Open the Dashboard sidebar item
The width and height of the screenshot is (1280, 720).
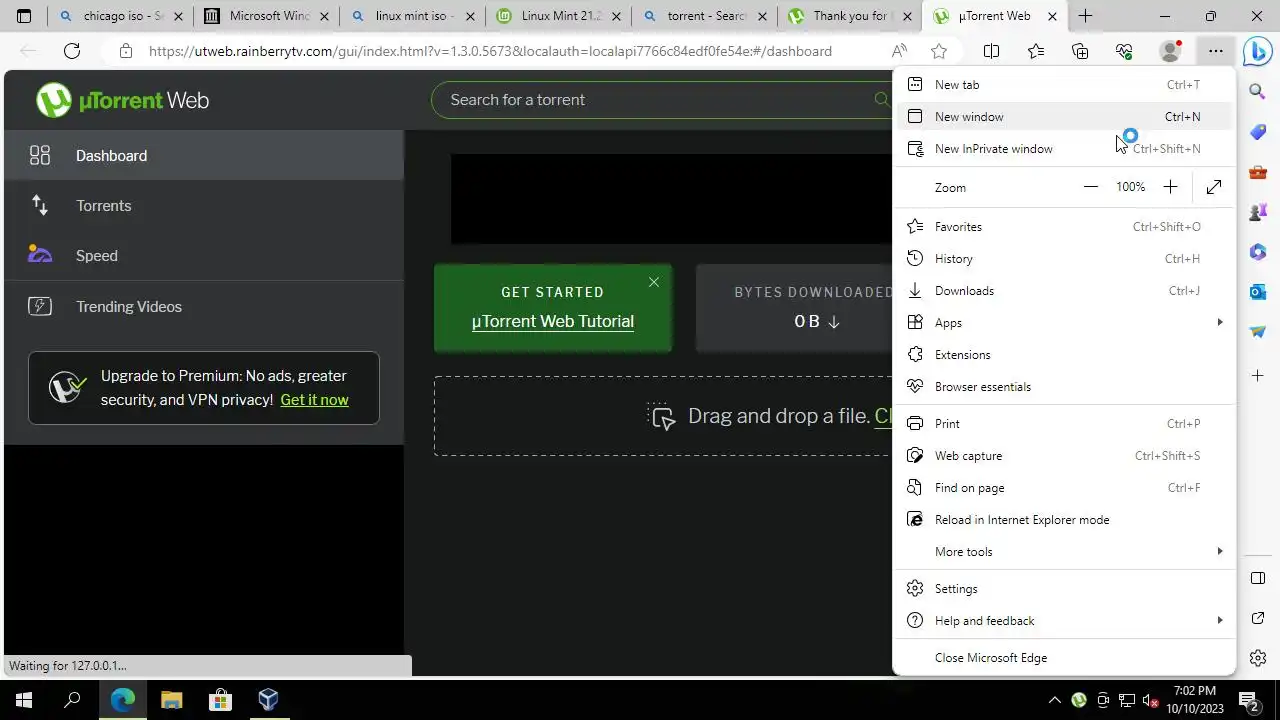click(204, 155)
